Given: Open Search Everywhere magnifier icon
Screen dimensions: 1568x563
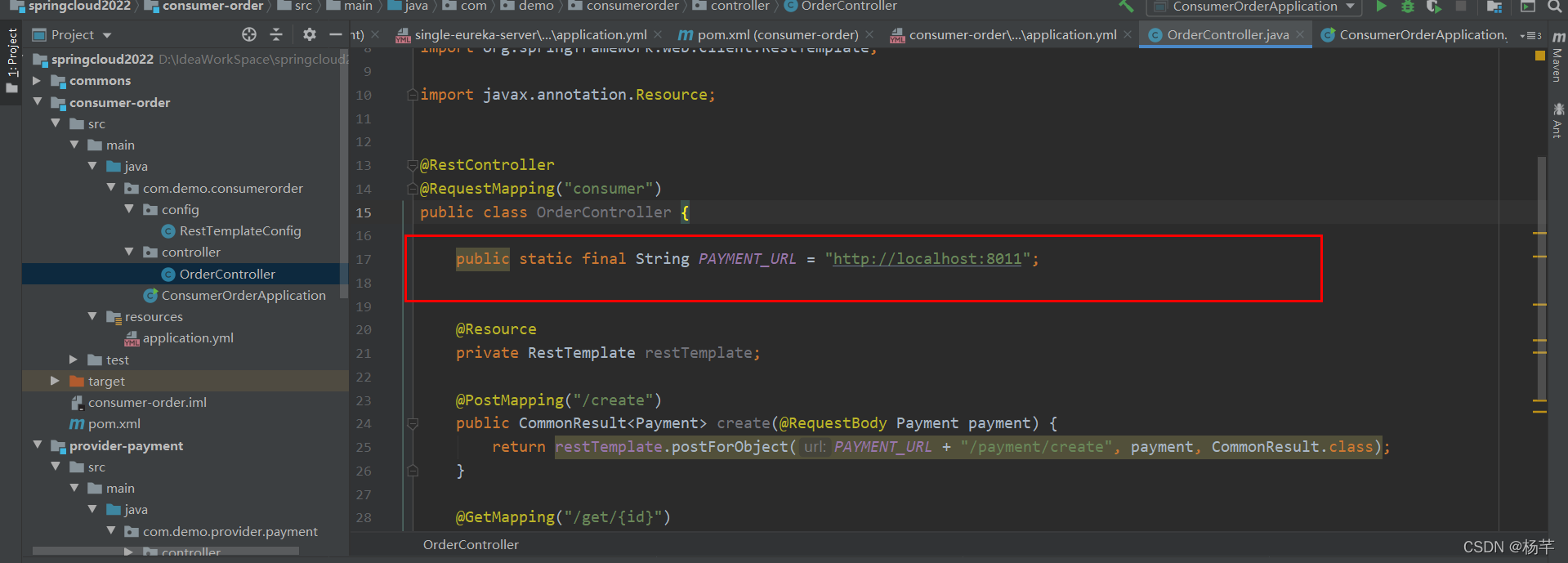Looking at the screenshot, I should click(1555, 7).
